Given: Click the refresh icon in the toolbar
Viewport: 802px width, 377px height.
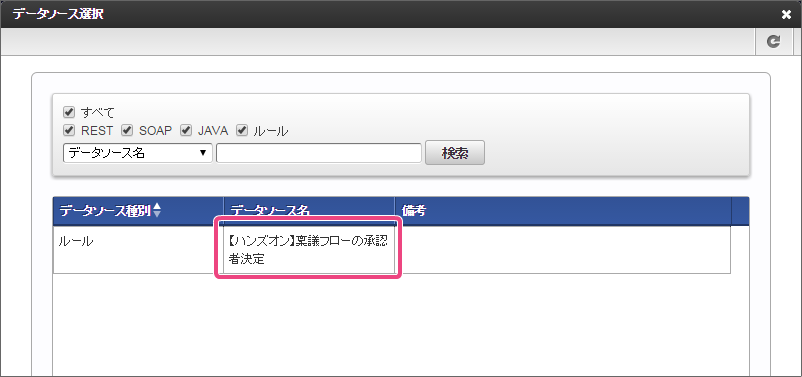Looking at the screenshot, I should [x=774, y=42].
